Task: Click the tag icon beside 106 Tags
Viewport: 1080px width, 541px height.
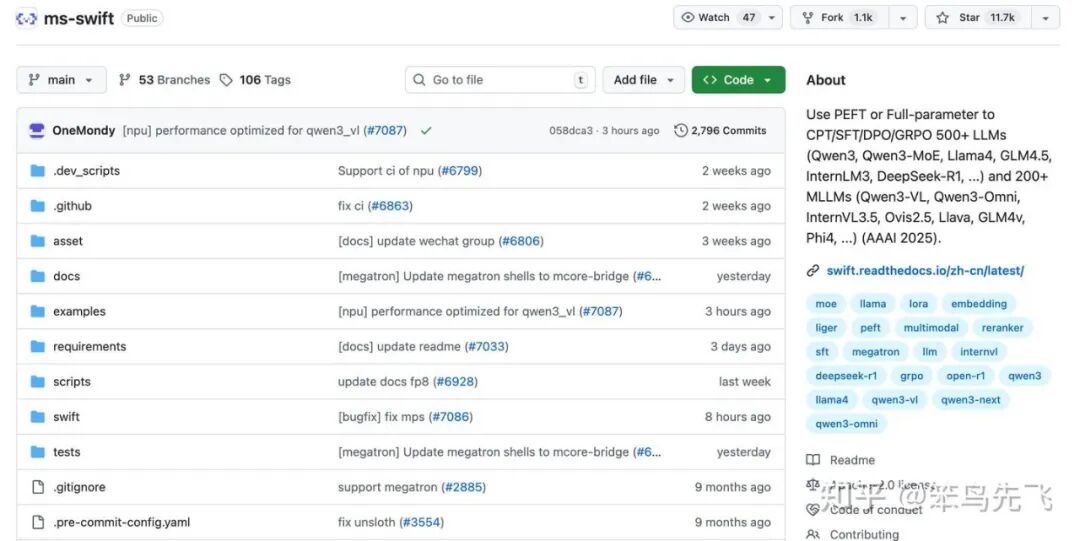Action: 226,80
